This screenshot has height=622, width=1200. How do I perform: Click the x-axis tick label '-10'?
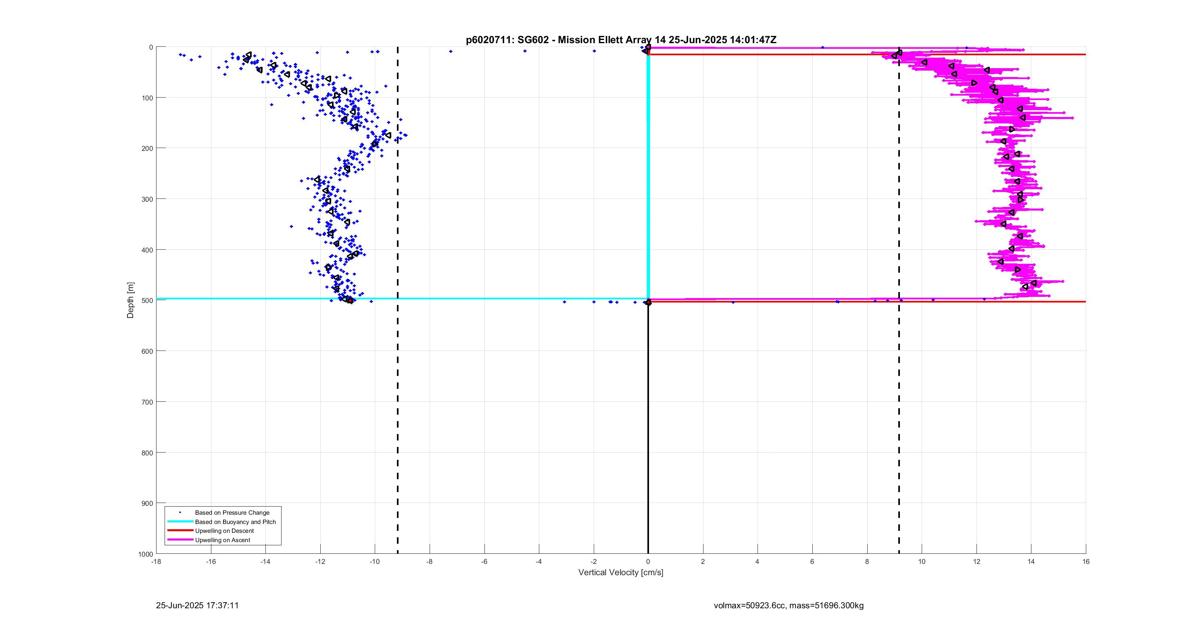[x=375, y=561]
